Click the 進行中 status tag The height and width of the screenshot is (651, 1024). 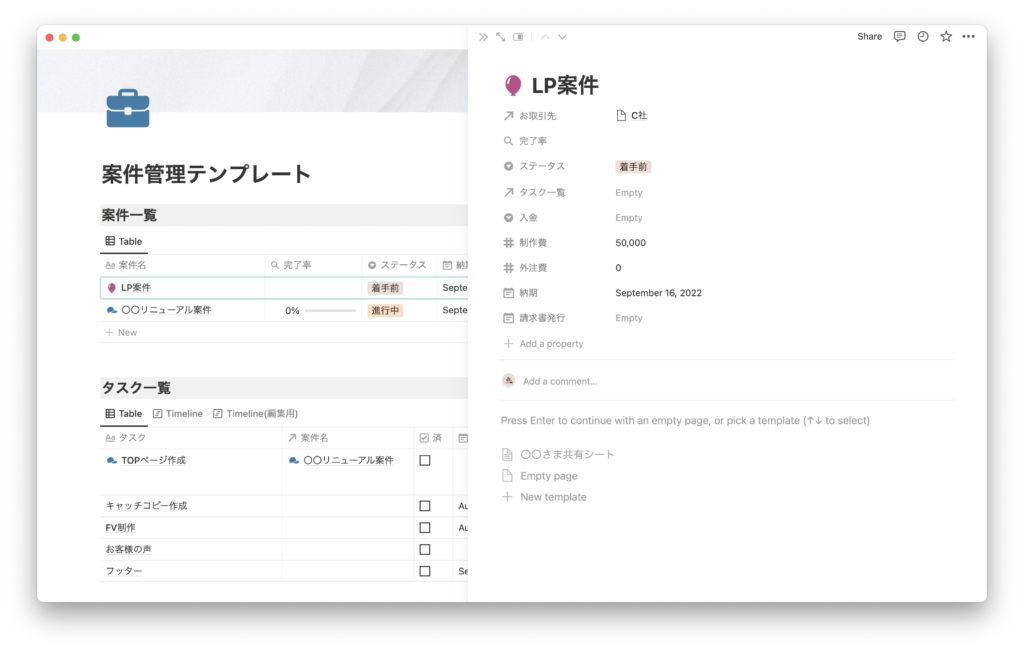click(x=385, y=311)
